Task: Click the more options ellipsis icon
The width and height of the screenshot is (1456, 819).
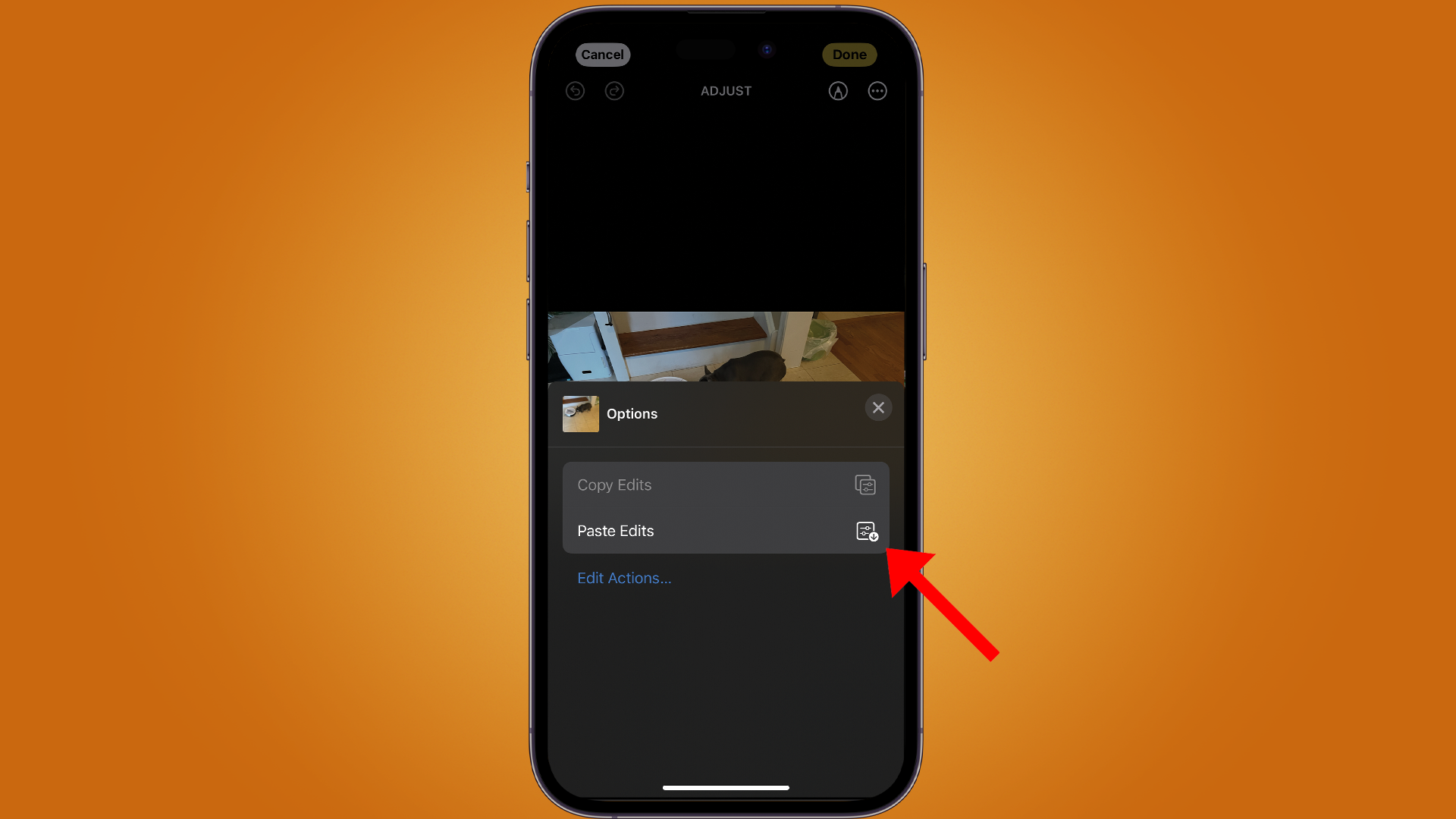Action: (877, 91)
